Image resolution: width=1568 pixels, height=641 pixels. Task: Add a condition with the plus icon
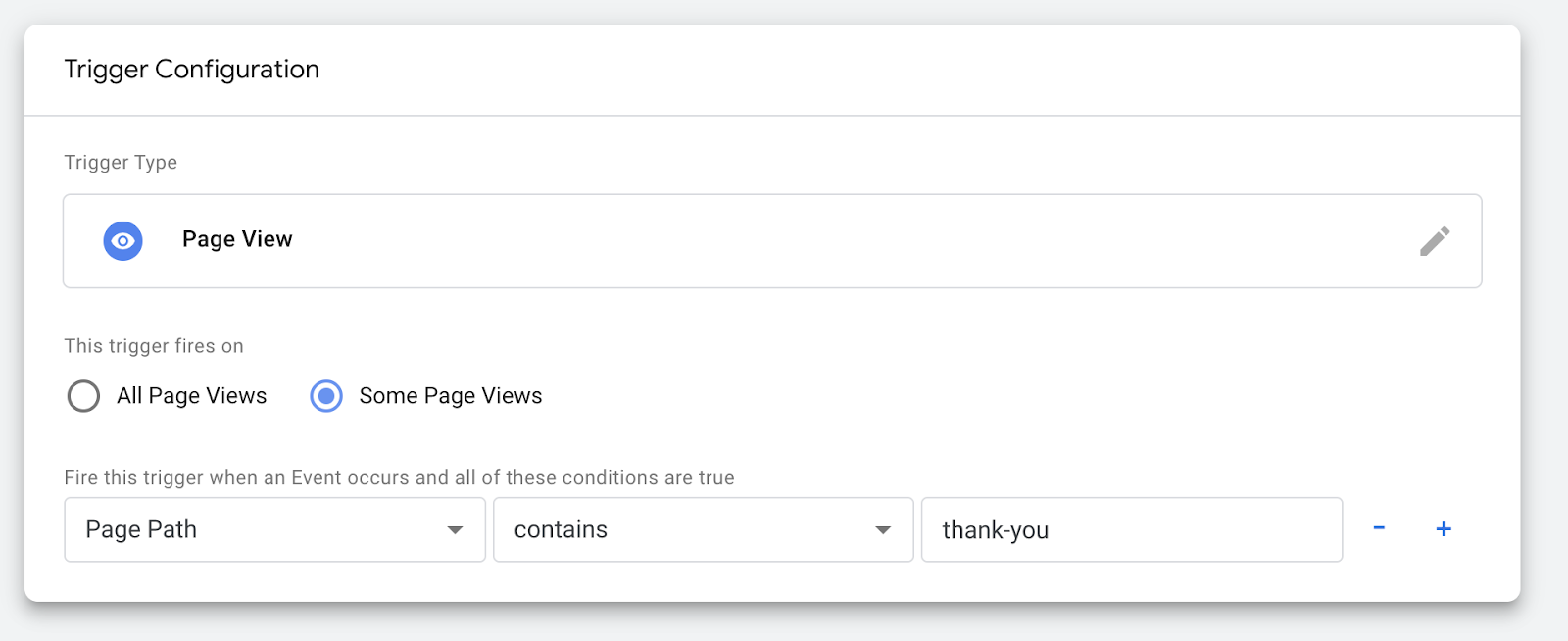[x=1444, y=529]
